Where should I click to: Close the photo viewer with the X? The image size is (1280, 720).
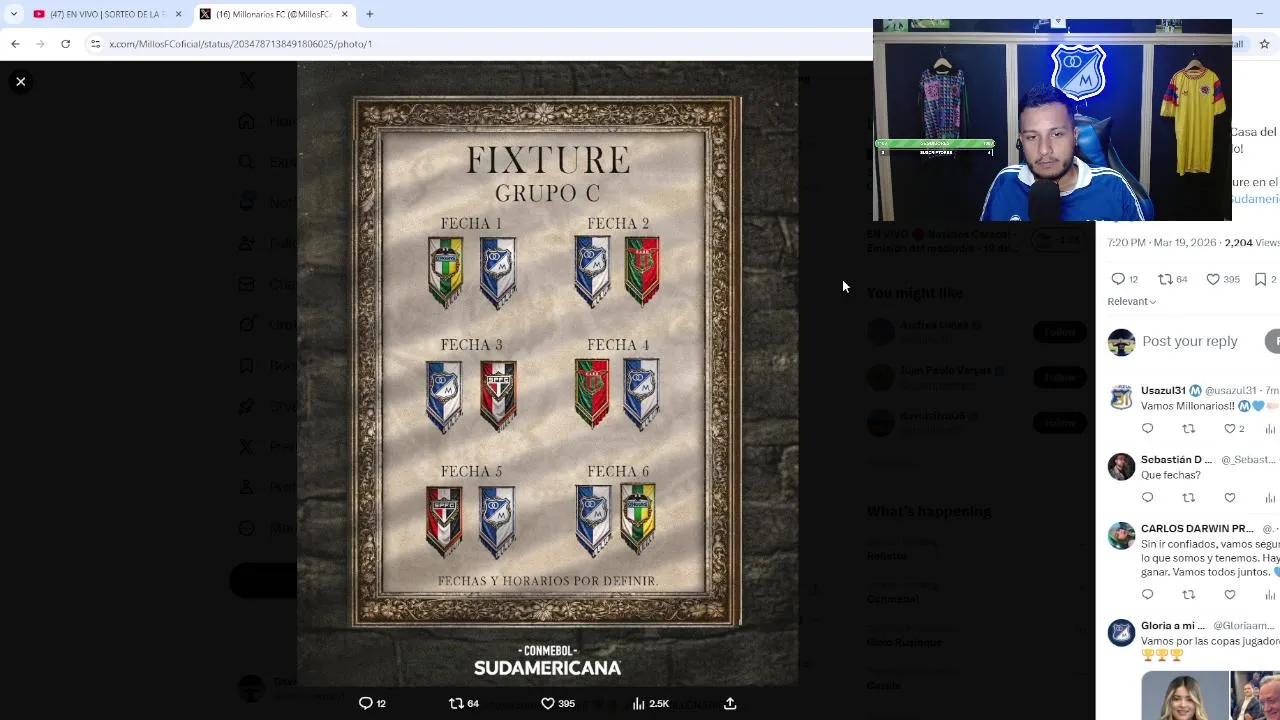[20, 82]
